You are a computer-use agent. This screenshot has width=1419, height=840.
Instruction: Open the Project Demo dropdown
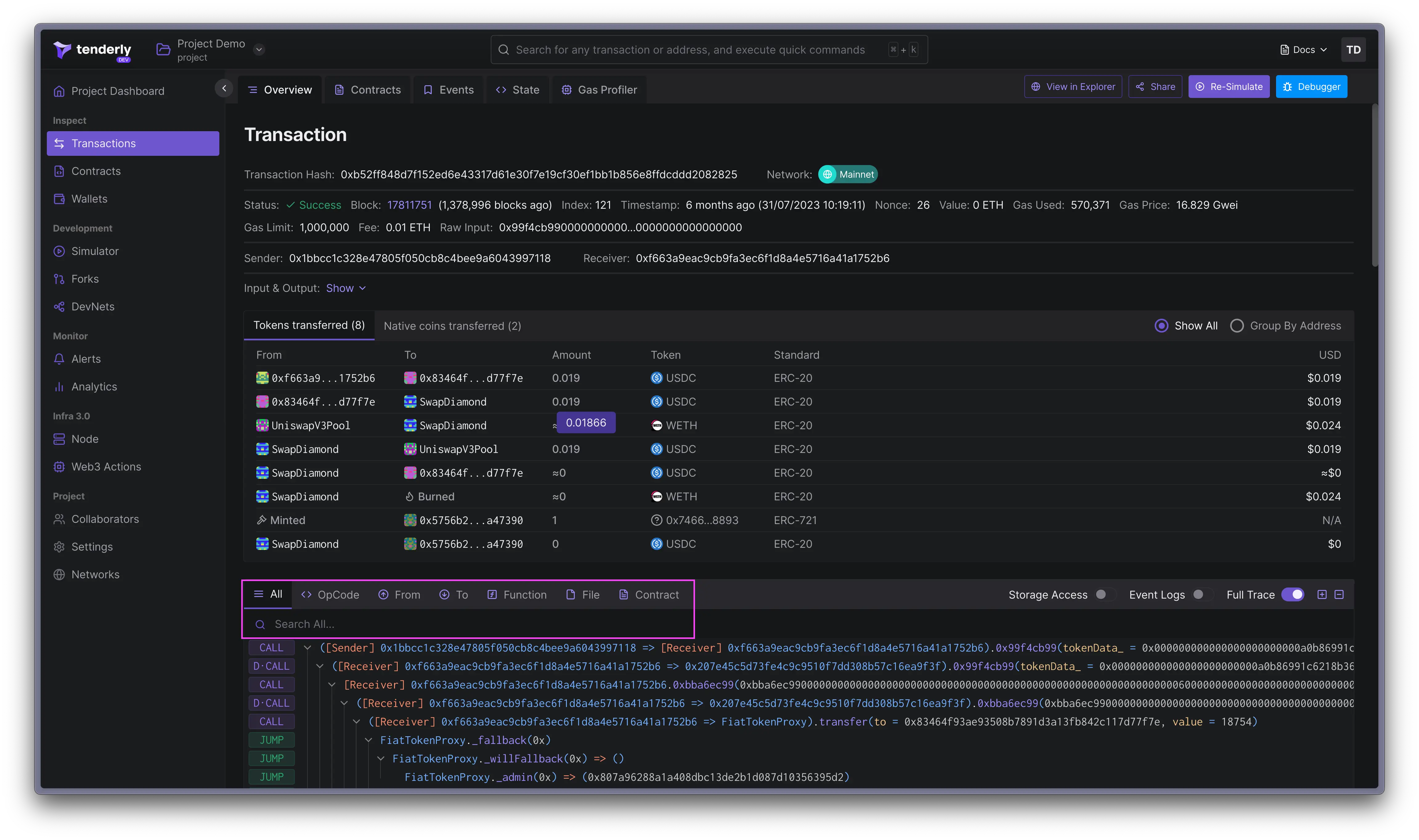(x=259, y=49)
